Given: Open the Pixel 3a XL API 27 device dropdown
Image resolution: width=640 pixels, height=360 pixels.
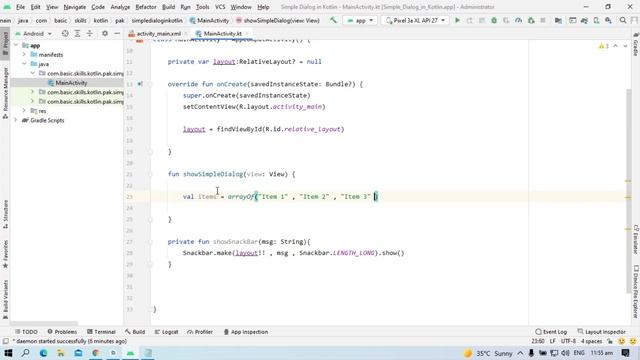Looking at the screenshot, I should coord(415,20).
